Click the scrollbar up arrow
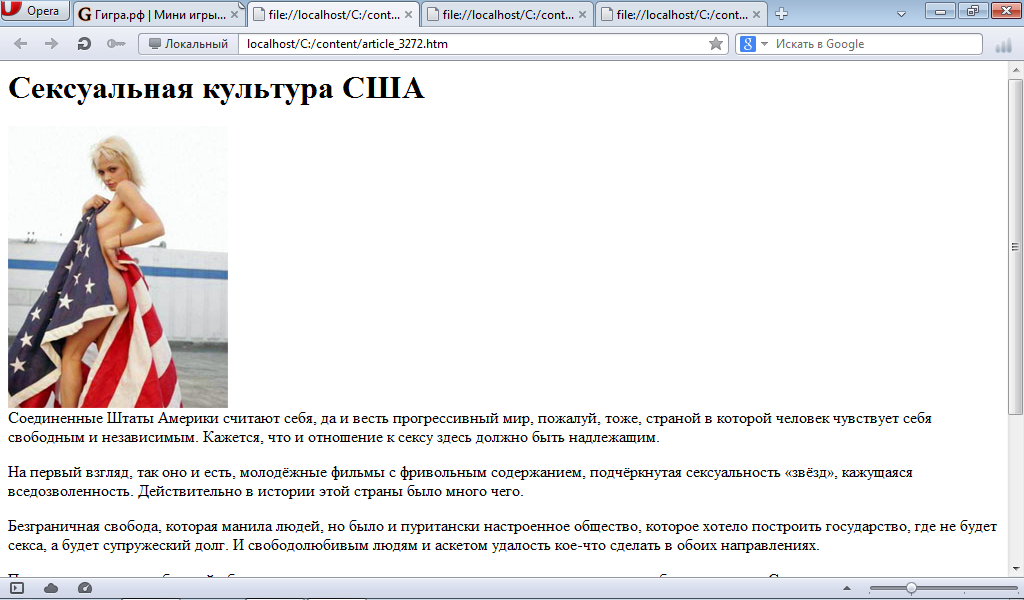1024x600 pixels. click(1016, 70)
